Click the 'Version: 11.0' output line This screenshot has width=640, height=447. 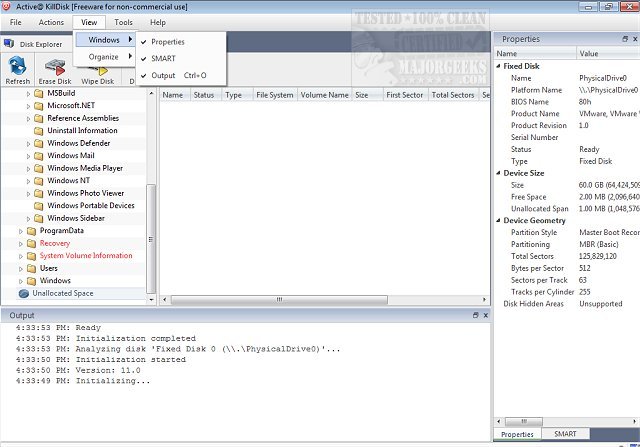tap(78, 370)
